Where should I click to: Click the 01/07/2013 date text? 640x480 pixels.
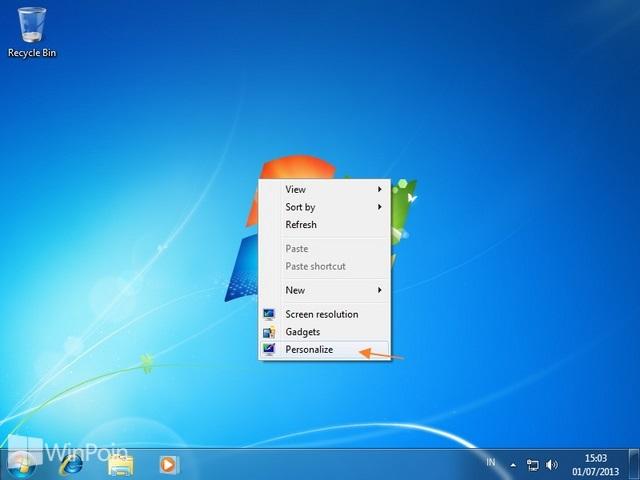(596, 471)
